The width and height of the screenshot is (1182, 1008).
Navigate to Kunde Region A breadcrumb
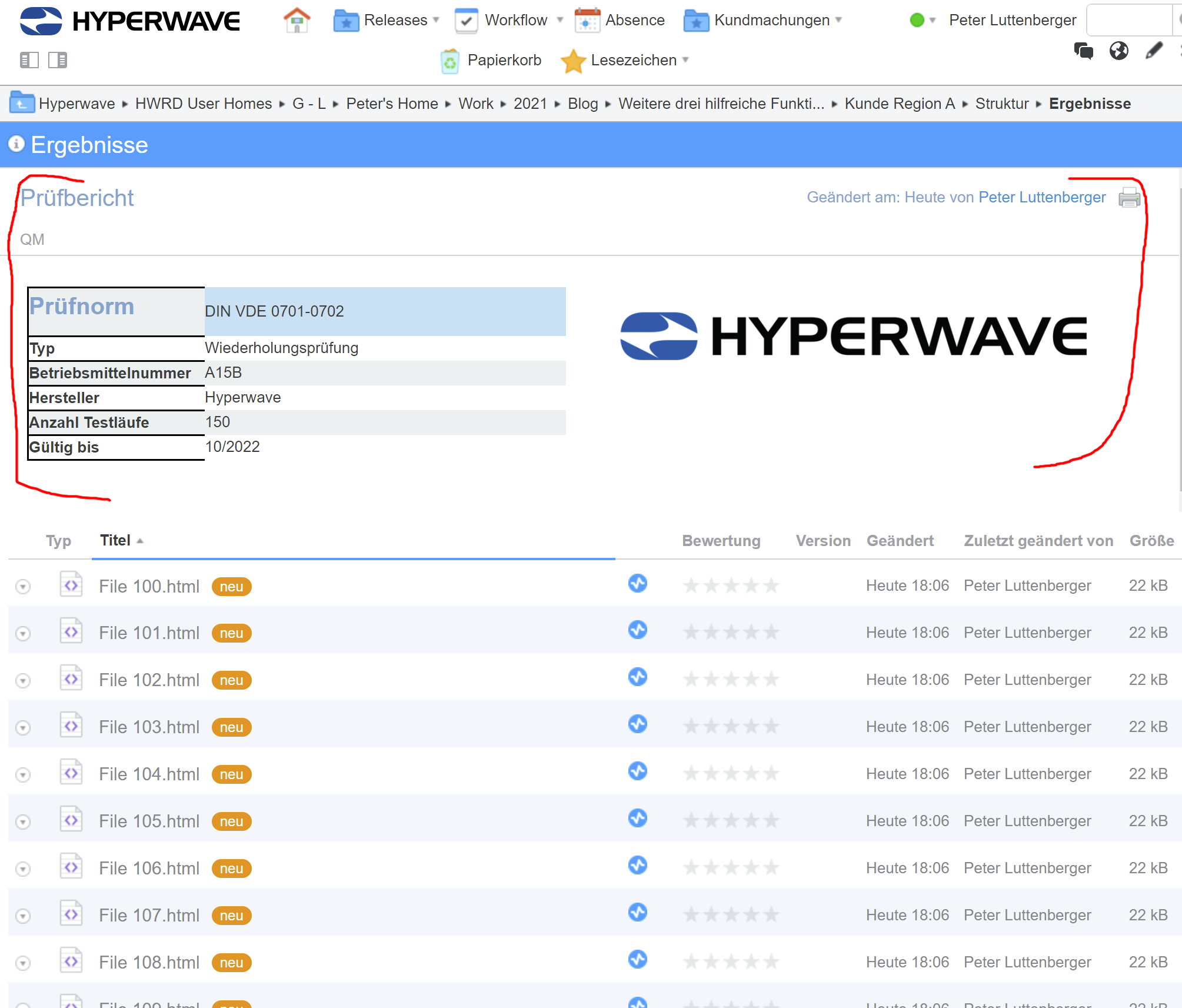pos(900,104)
